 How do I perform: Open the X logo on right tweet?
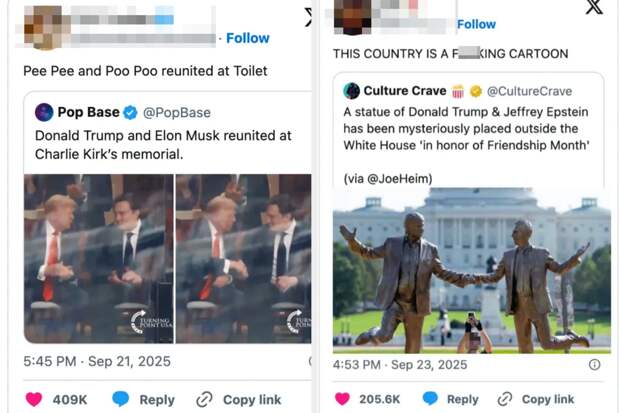594,7
